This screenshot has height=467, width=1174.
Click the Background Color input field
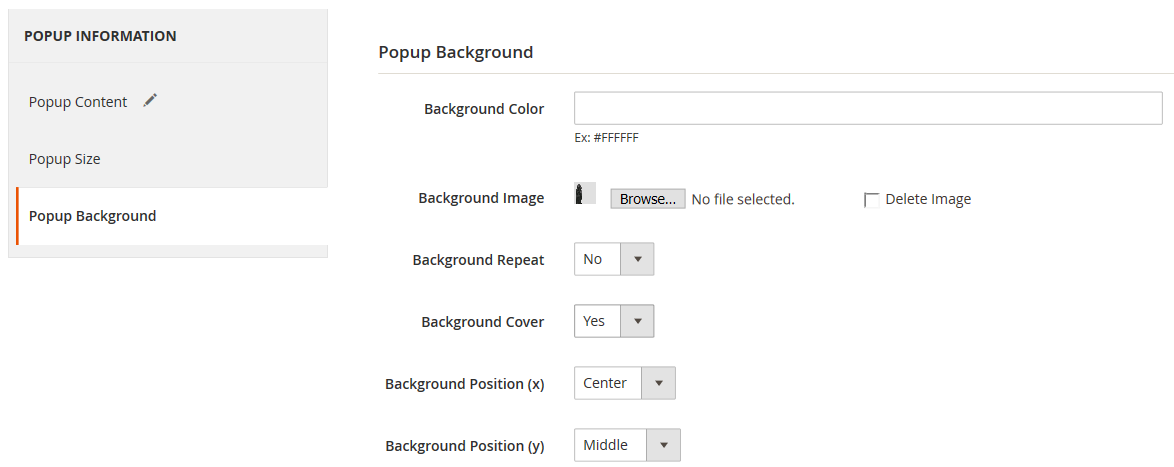(868, 108)
